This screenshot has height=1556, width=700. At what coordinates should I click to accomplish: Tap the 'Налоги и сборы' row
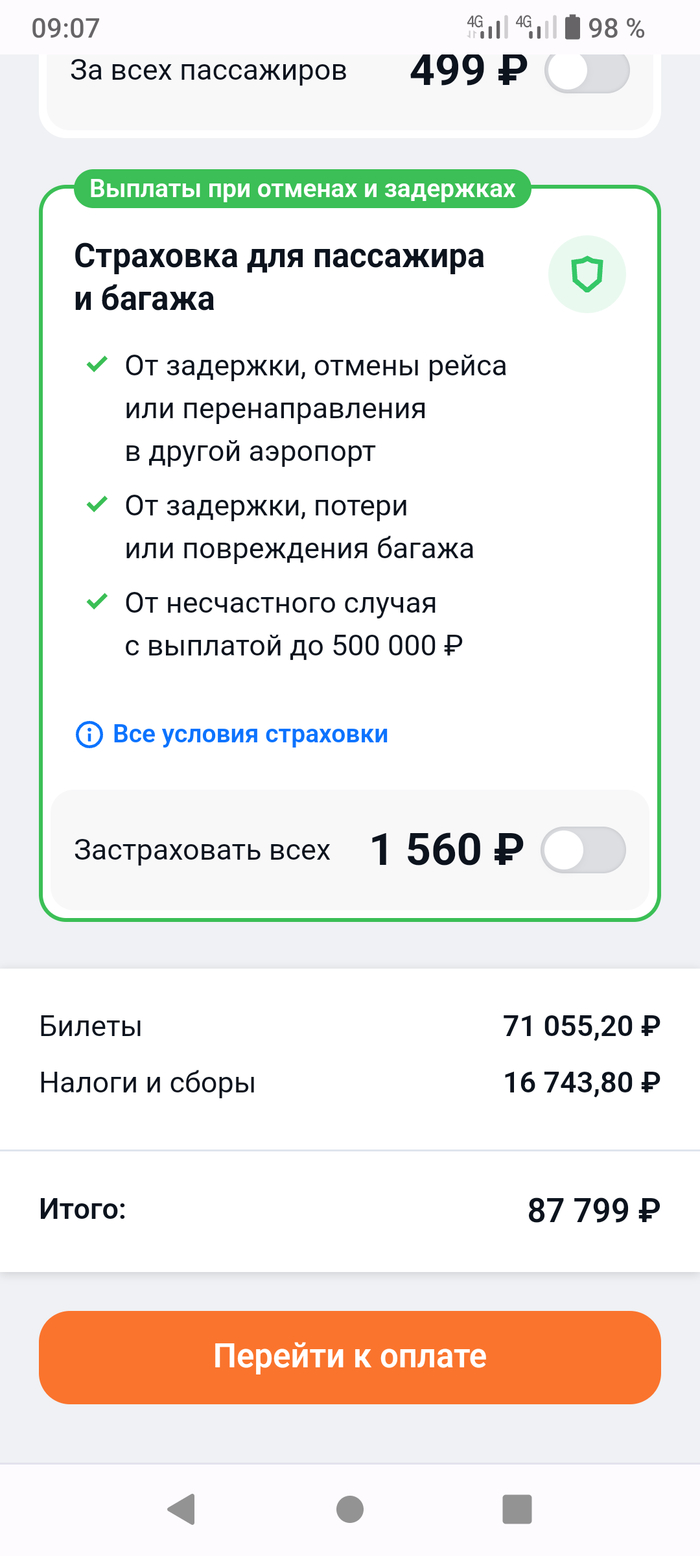(x=350, y=1083)
